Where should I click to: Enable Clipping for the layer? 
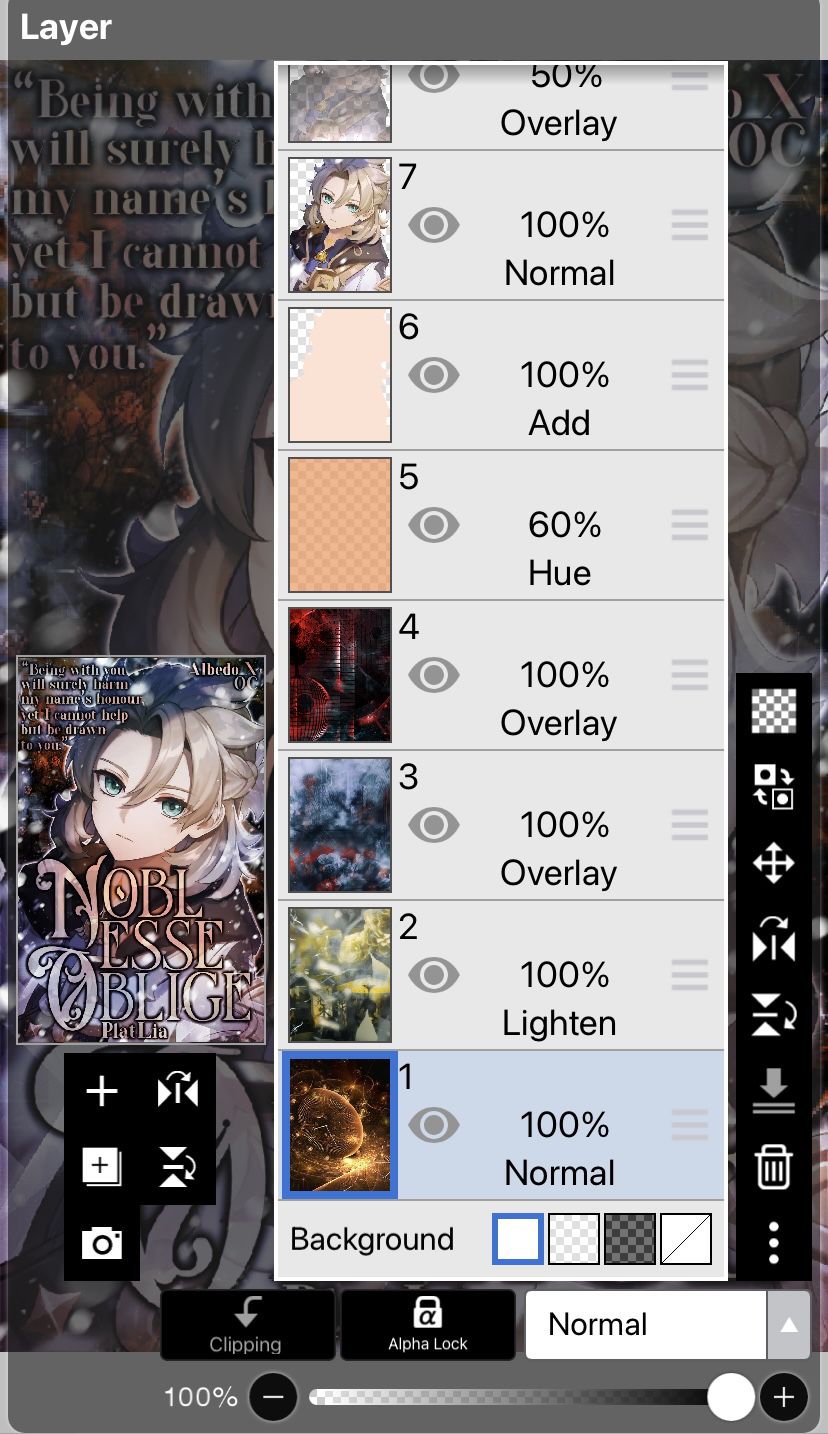pos(247,1324)
